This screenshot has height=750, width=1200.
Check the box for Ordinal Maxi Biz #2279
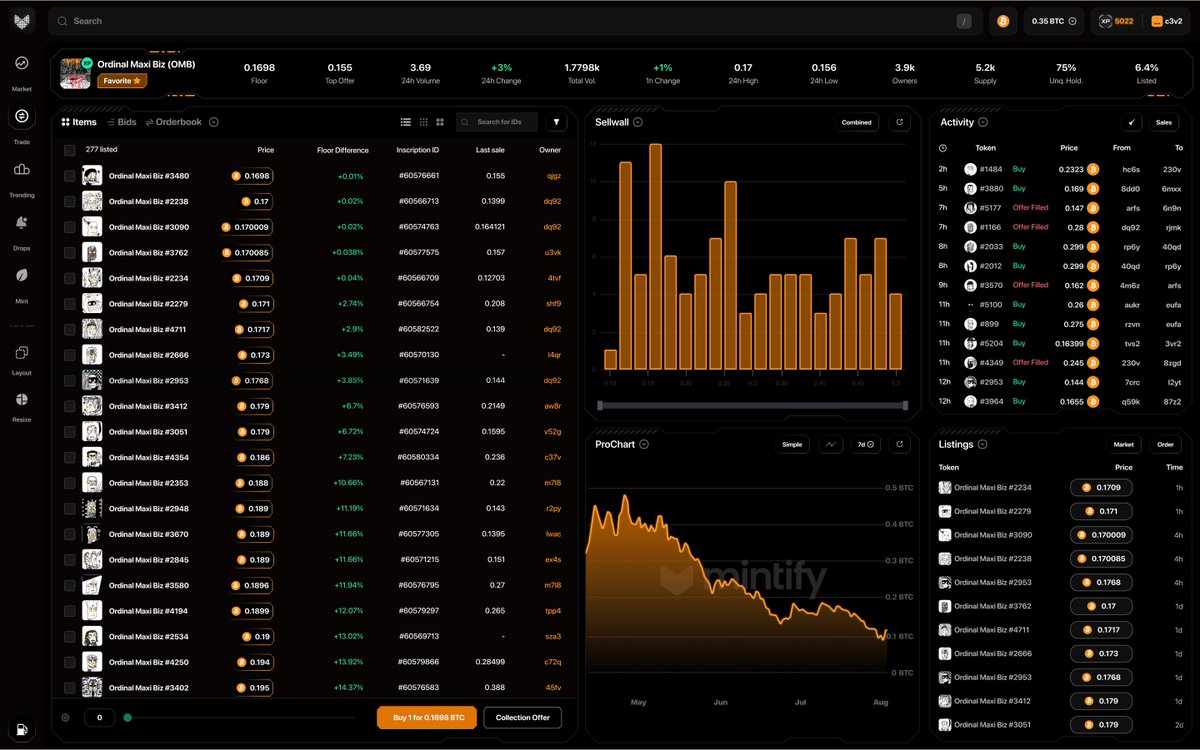point(70,304)
